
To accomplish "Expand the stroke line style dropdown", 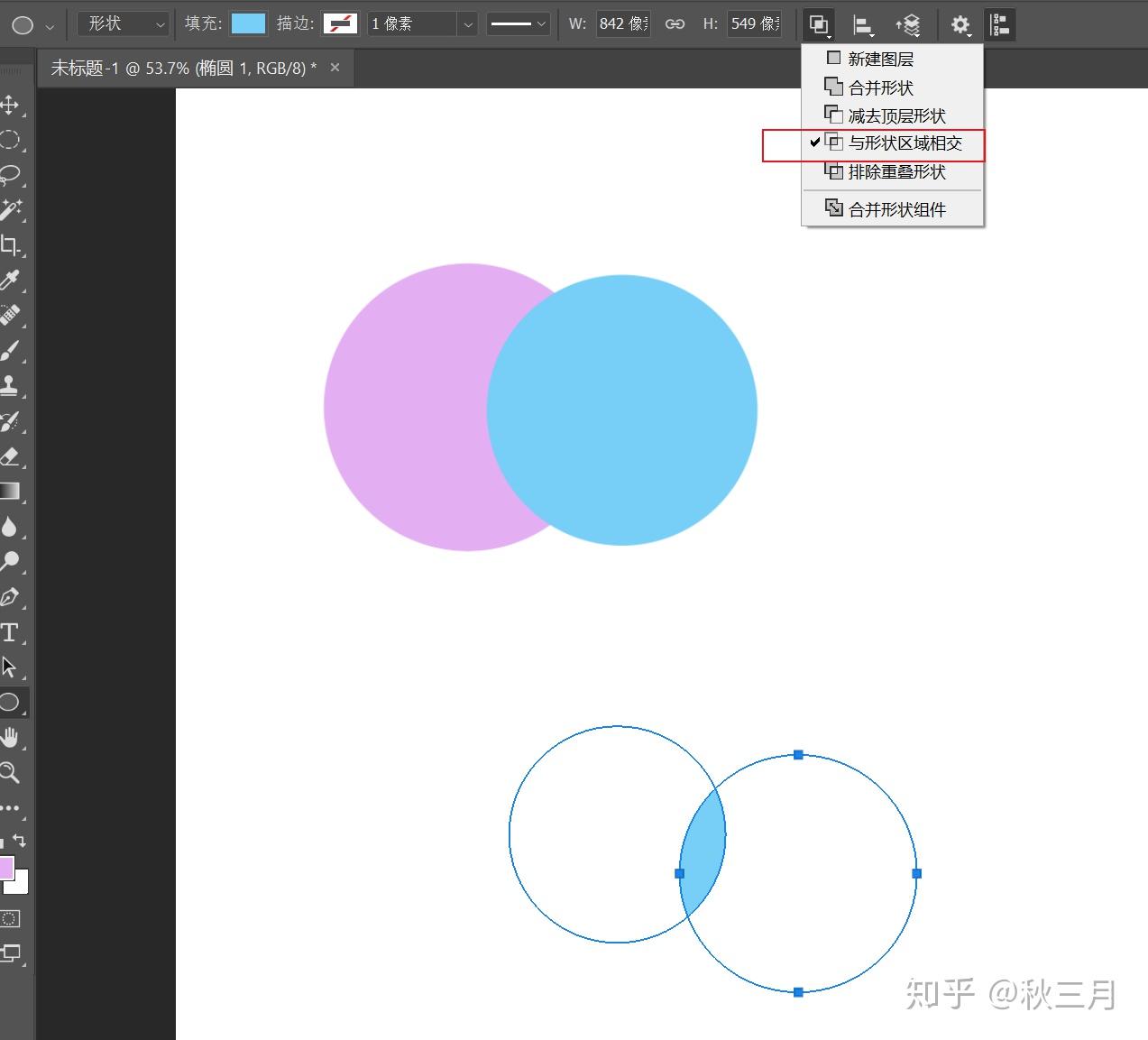I will (519, 24).
